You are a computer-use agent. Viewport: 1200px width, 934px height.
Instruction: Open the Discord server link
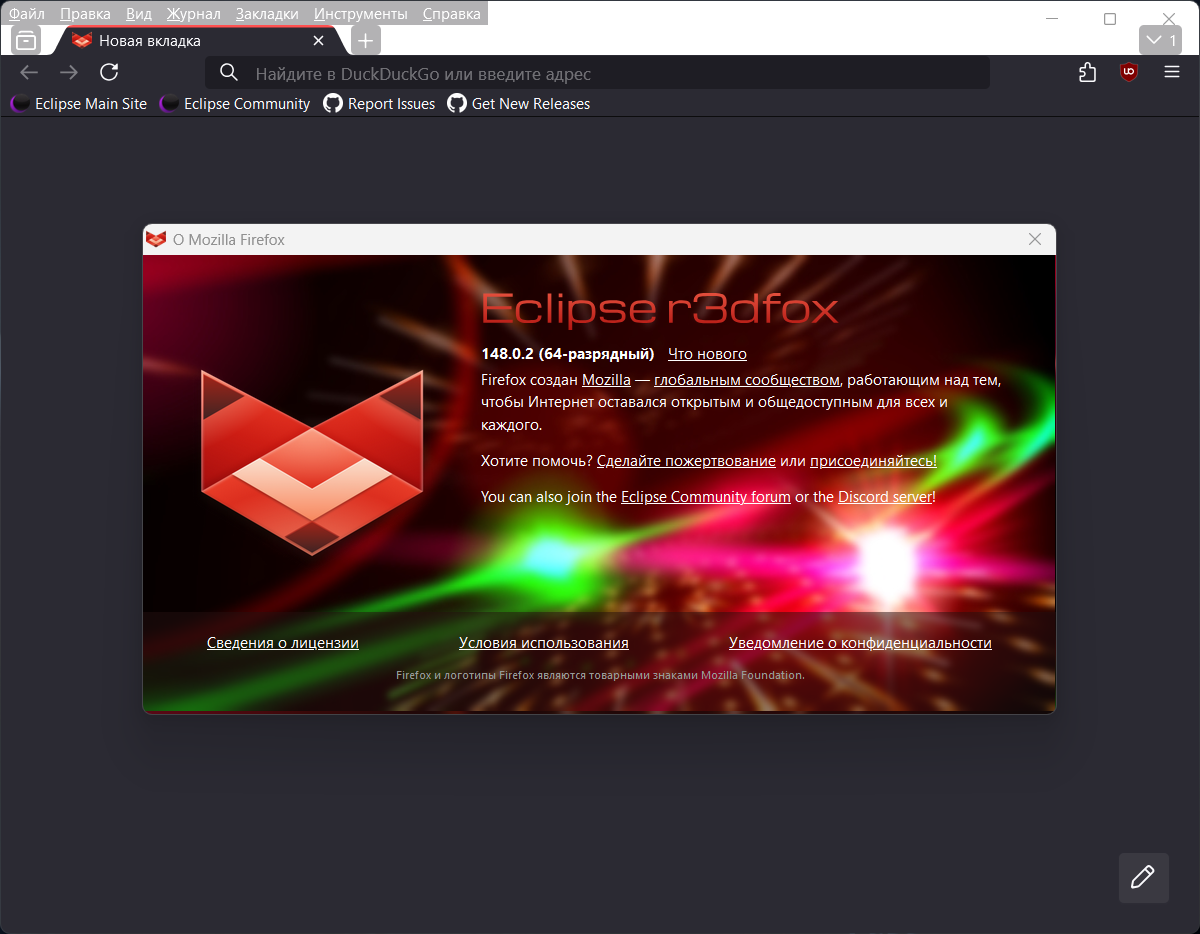tap(885, 497)
